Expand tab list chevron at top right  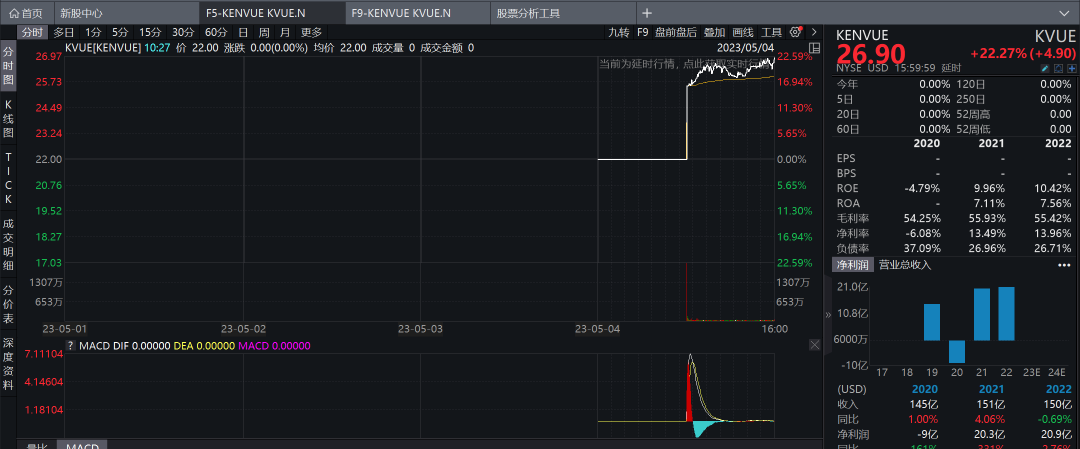(x=1066, y=13)
